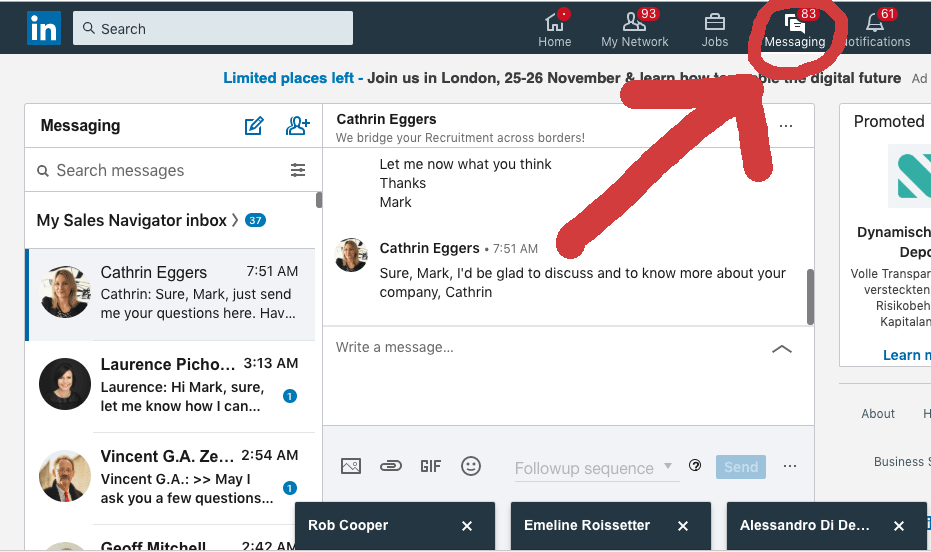Click unread badge on Vincent's conversation
The image size is (931, 552).
[290, 488]
